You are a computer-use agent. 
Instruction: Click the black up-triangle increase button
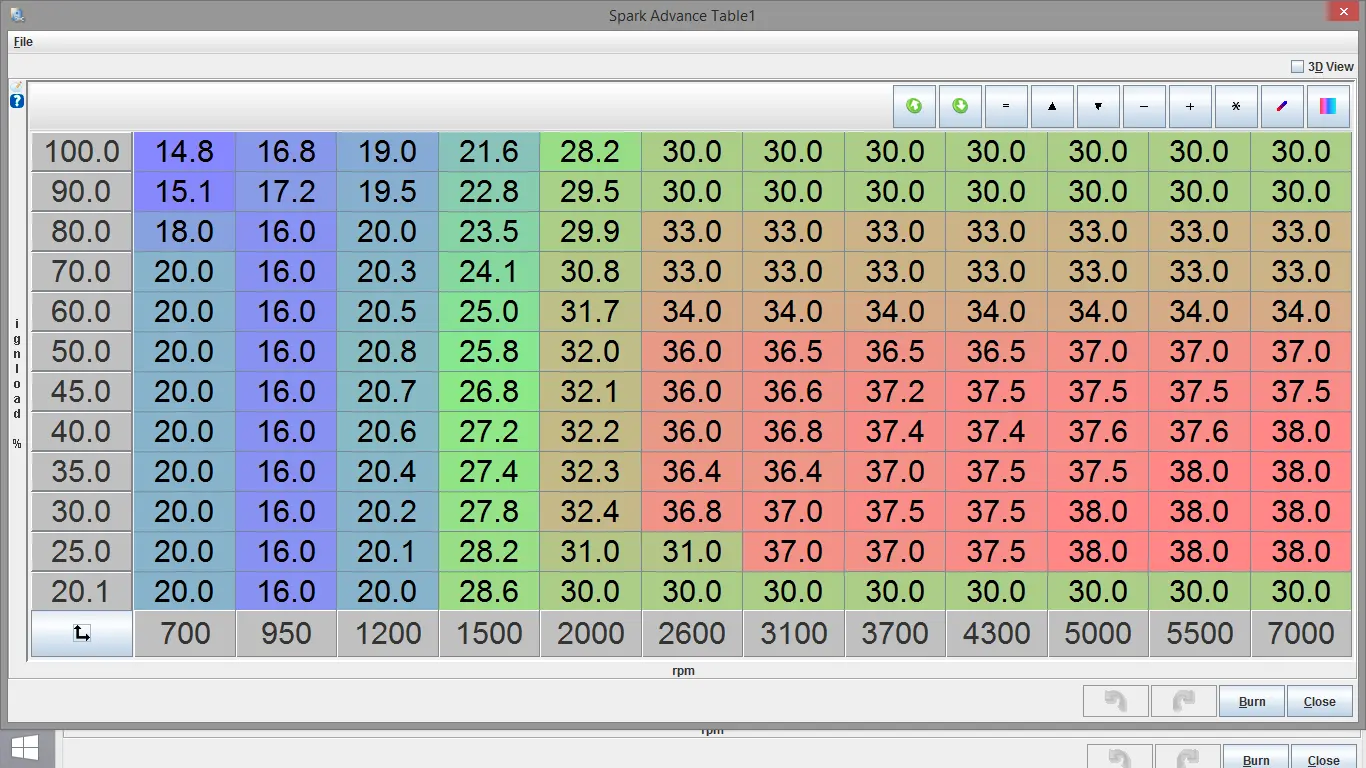click(1052, 106)
